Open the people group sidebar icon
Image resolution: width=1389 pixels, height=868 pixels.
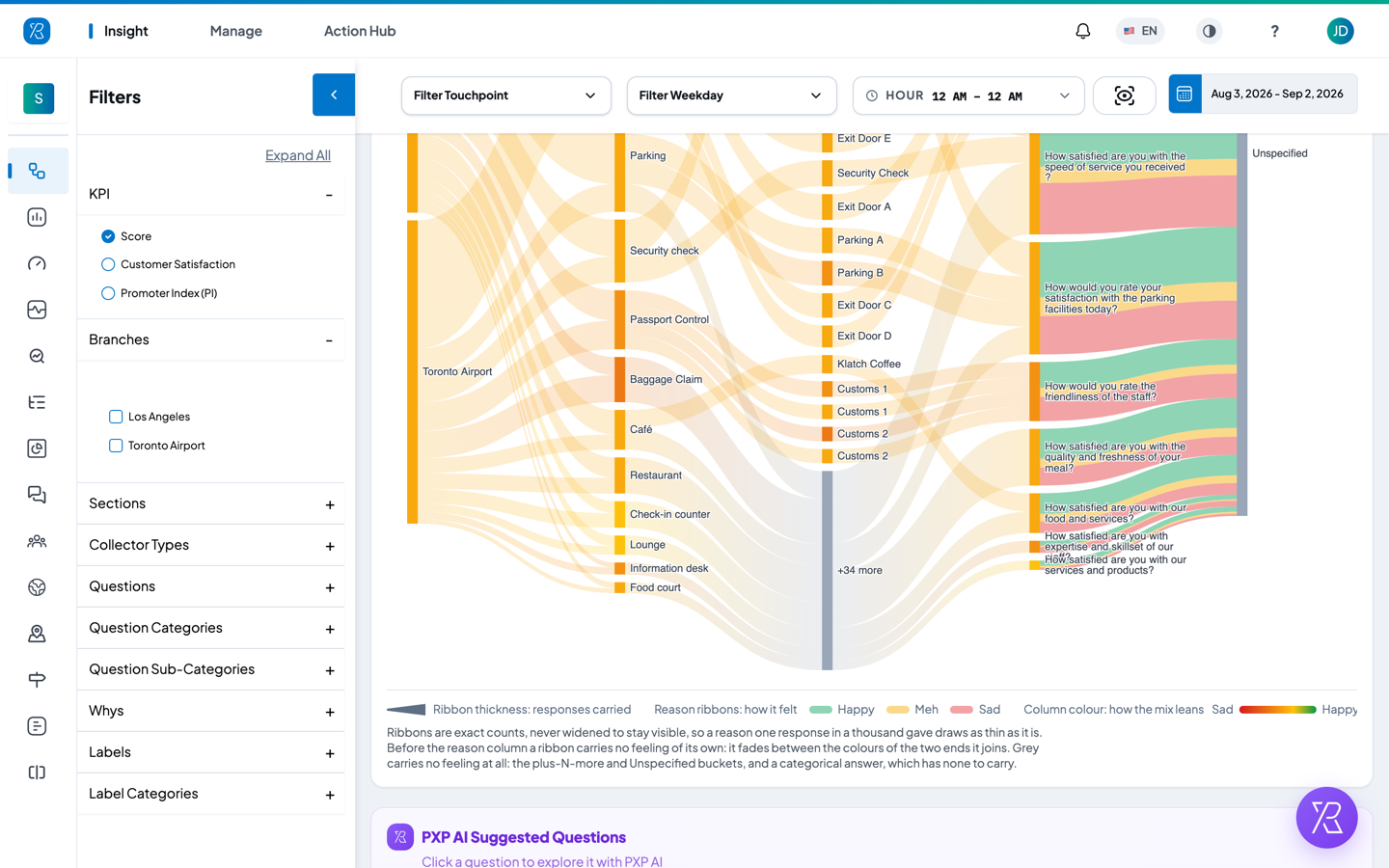38,541
